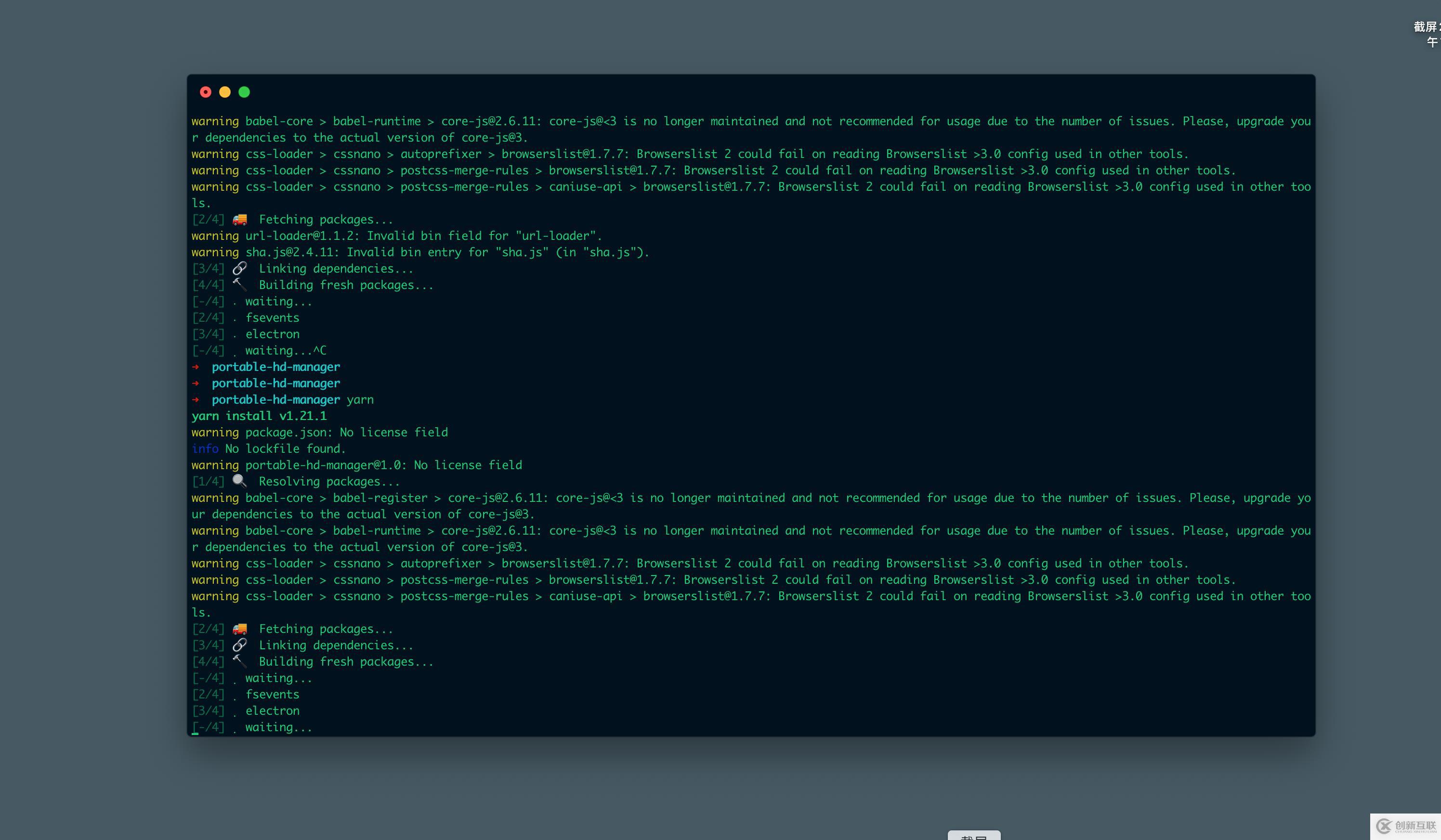Click the green zoom button on the terminal window
The height and width of the screenshot is (840, 1441).
tap(245, 92)
